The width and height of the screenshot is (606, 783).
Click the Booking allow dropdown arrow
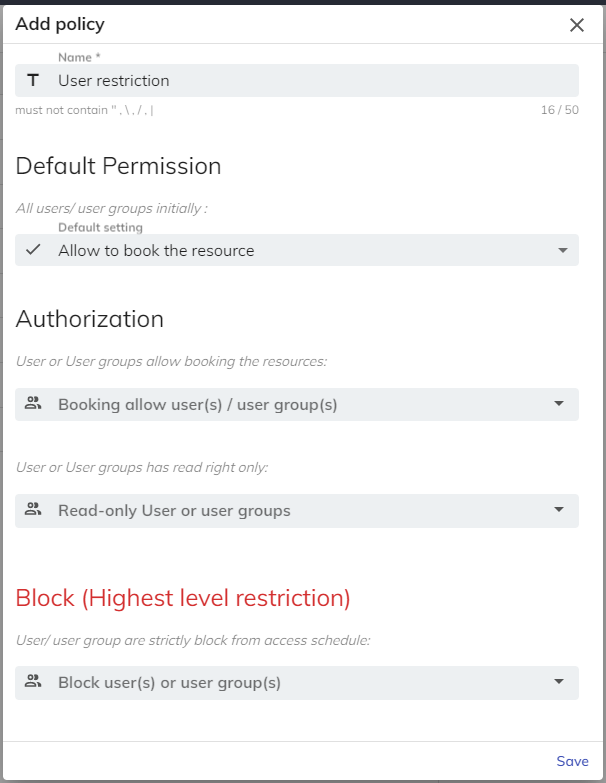click(558, 405)
